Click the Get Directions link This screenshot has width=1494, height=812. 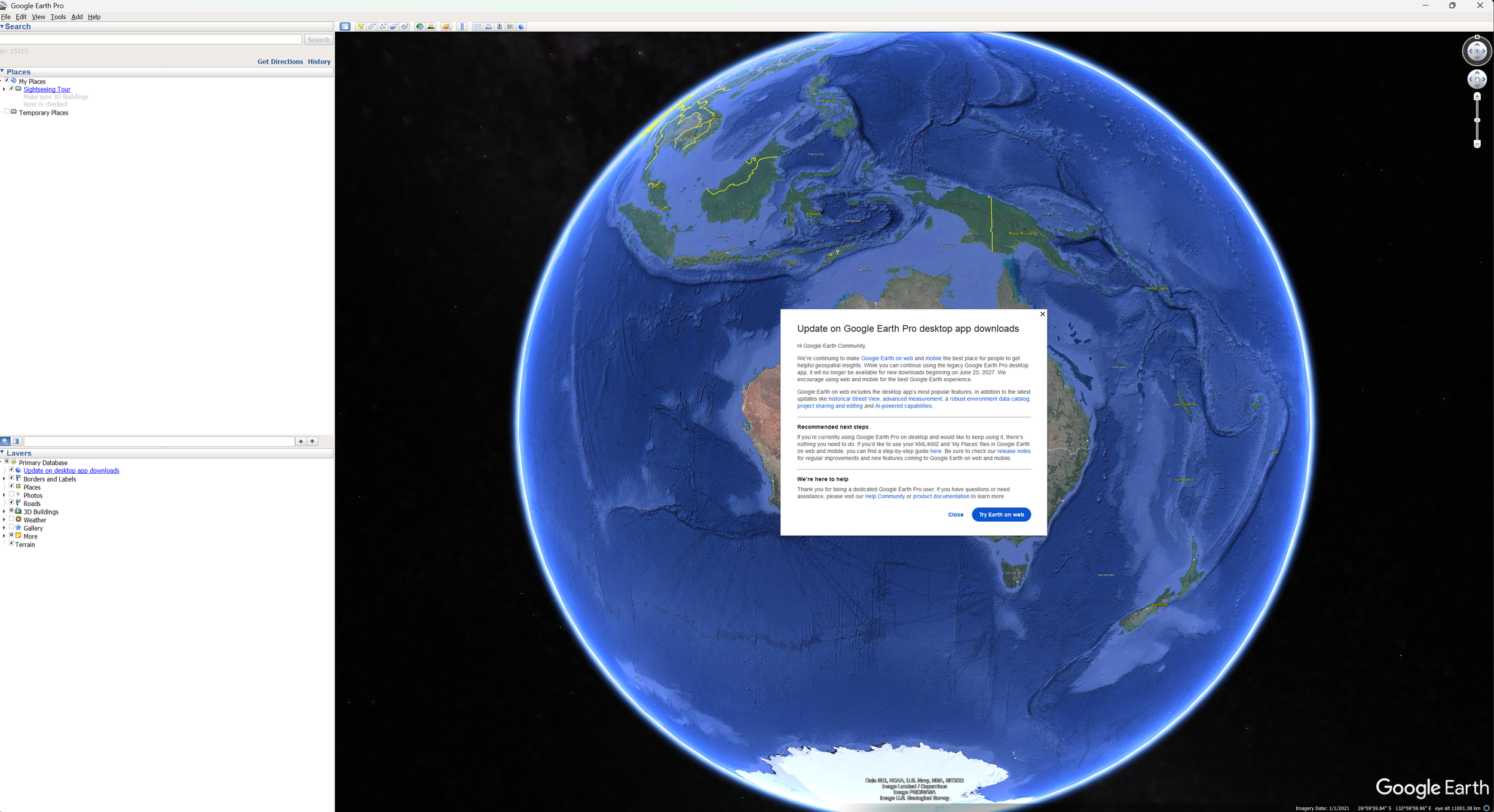coord(280,62)
